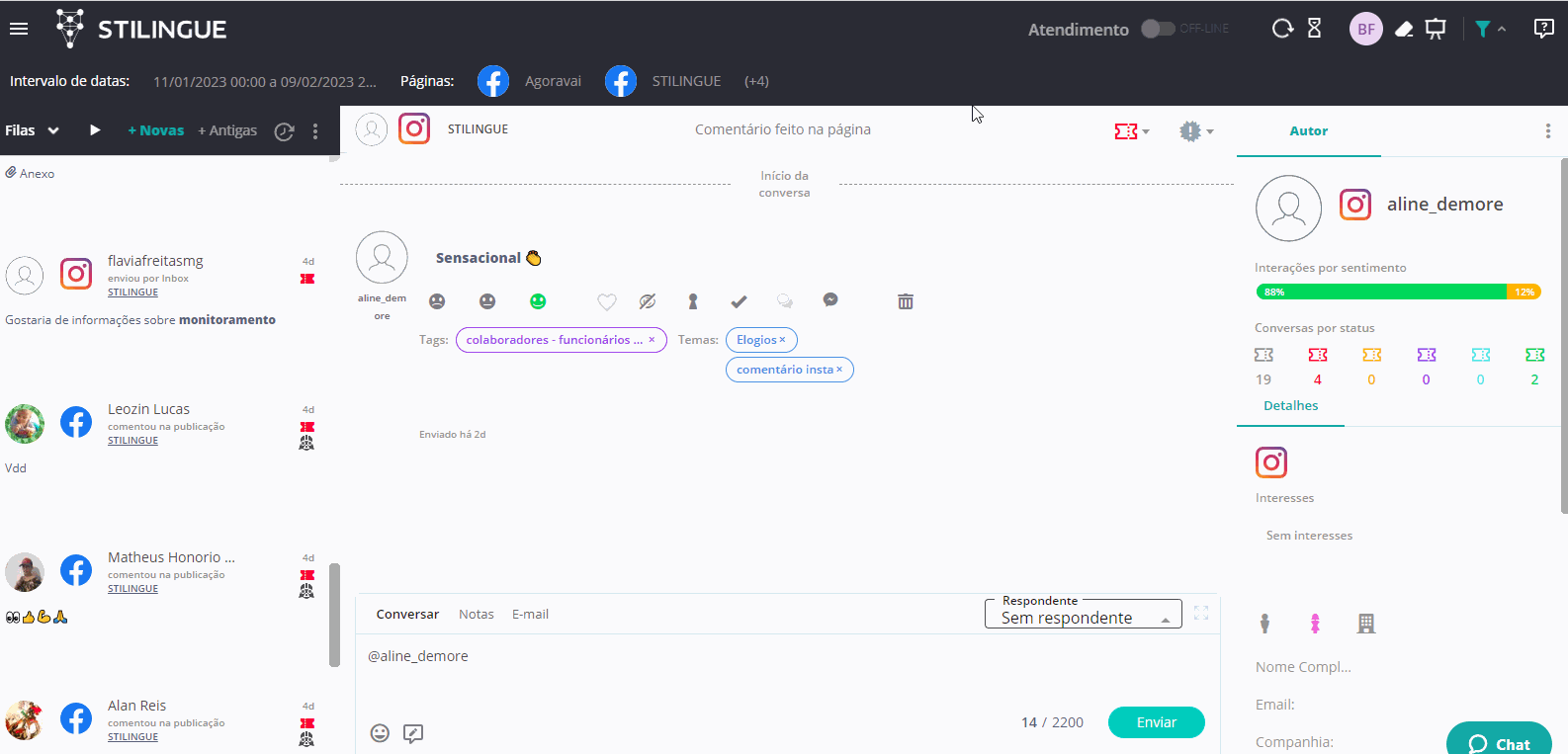
Task: Click the play queue button
Action: tap(95, 129)
